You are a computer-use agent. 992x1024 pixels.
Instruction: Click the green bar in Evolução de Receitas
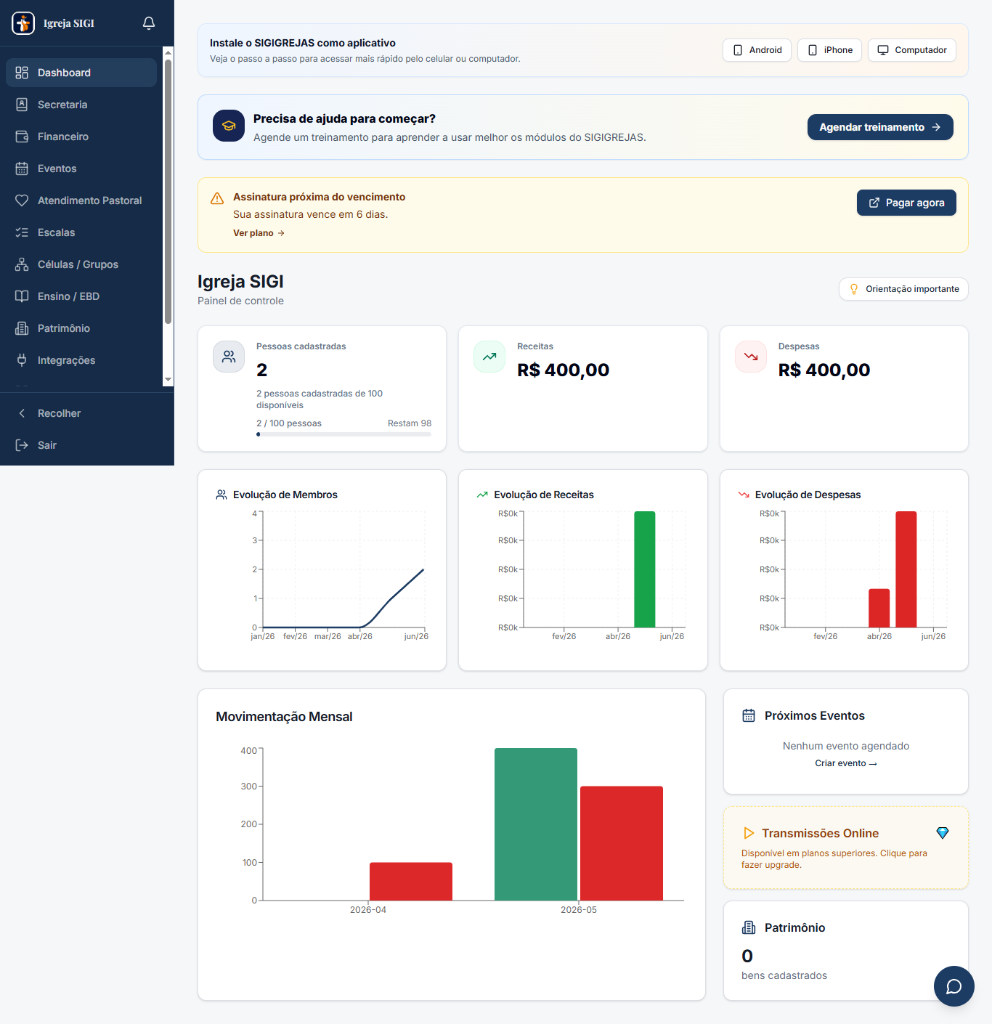coord(645,569)
